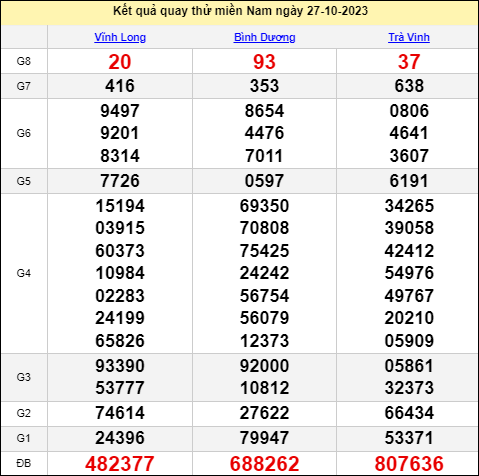Click G4 number 15194 in Vĩnh Long

click(120, 206)
